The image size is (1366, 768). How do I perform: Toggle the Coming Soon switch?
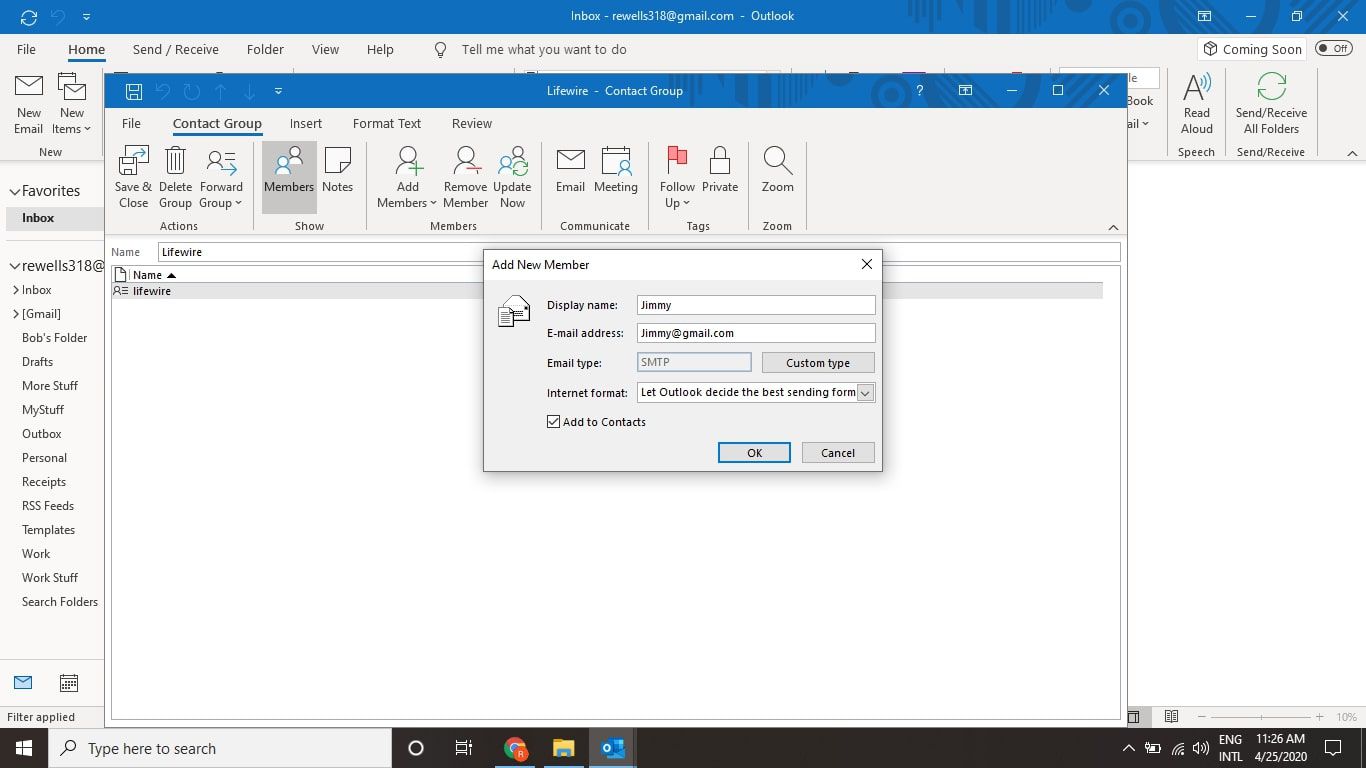coord(1334,48)
